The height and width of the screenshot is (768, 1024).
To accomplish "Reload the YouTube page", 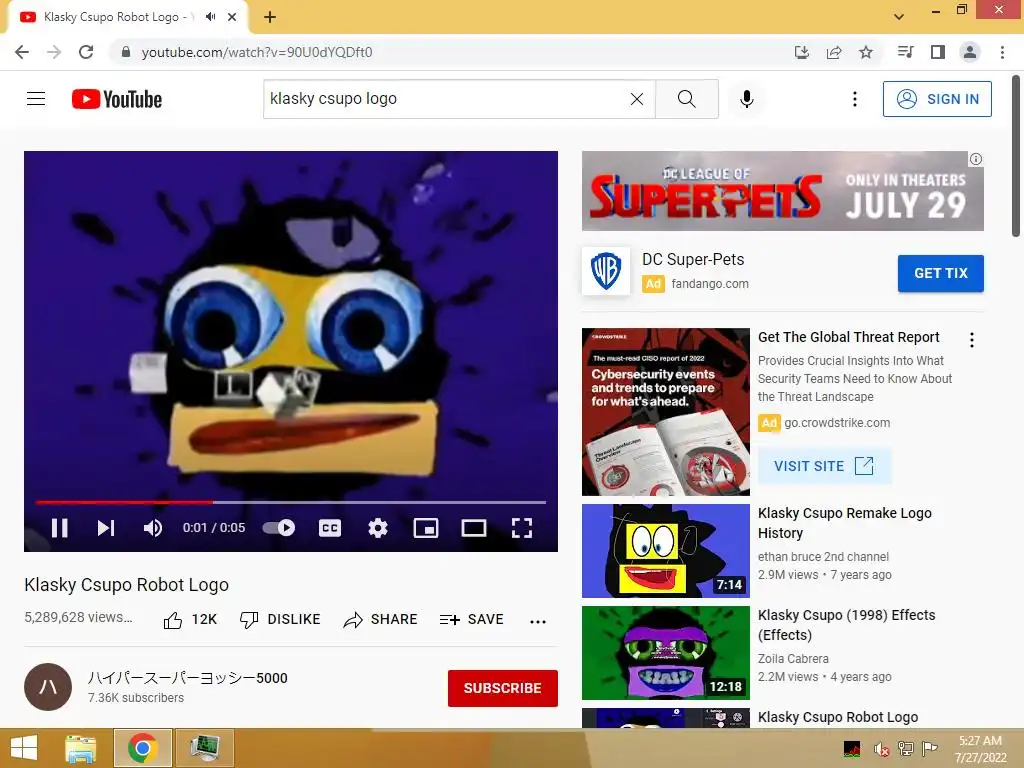I will coord(86,52).
